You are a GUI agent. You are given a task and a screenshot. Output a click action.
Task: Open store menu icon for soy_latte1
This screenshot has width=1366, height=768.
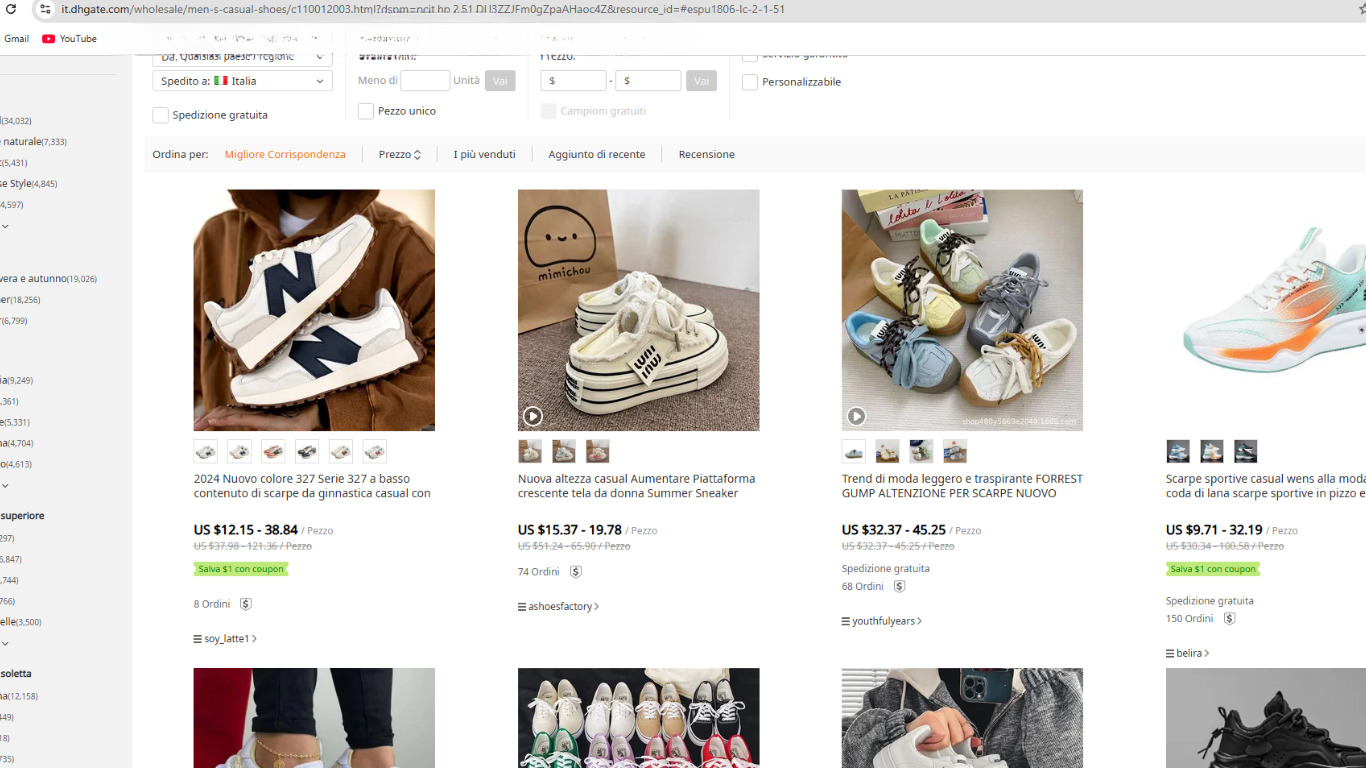click(x=198, y=639)
